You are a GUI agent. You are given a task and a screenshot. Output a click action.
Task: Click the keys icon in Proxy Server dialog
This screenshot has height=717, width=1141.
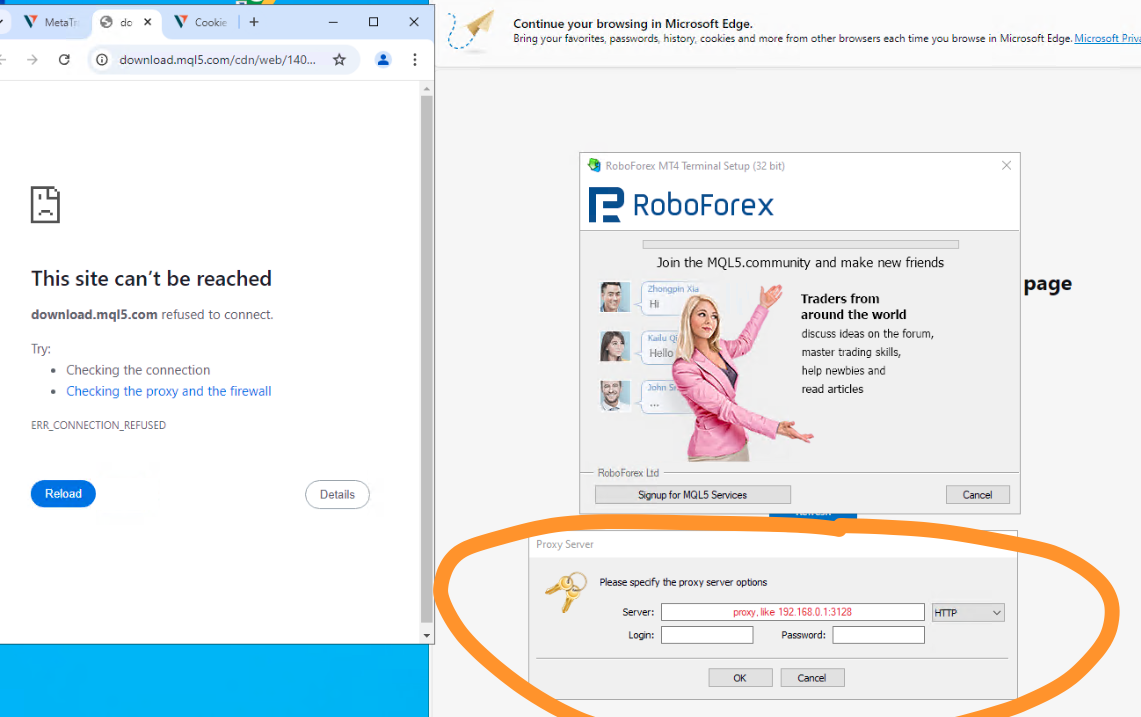566,591
